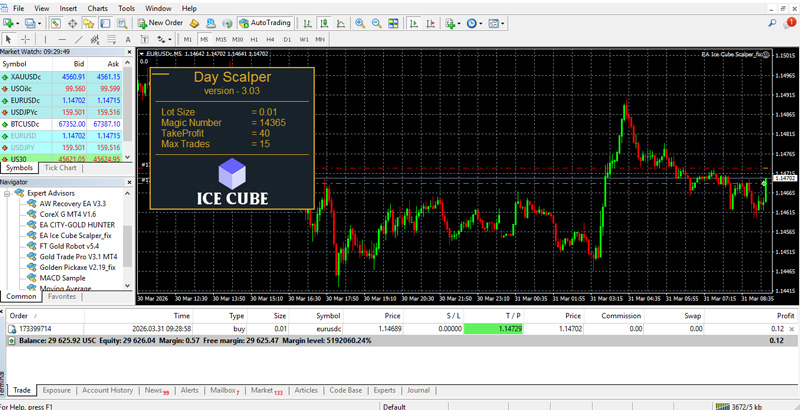Select the Equidistant Channel tool
The image size is (800, 410).
95,39
